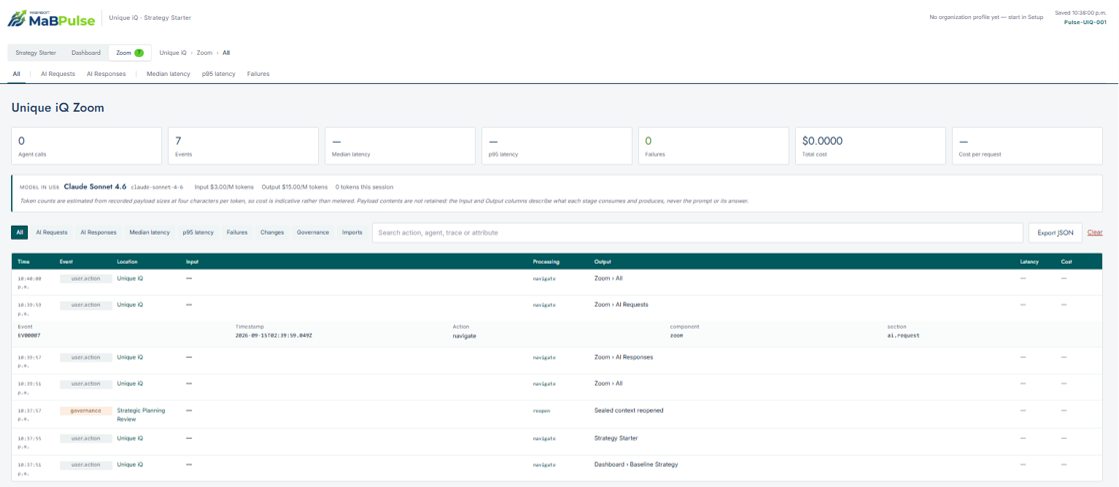Click the 2026-09-15T02:39:59.049Z timestamp

tap(274, 335)
